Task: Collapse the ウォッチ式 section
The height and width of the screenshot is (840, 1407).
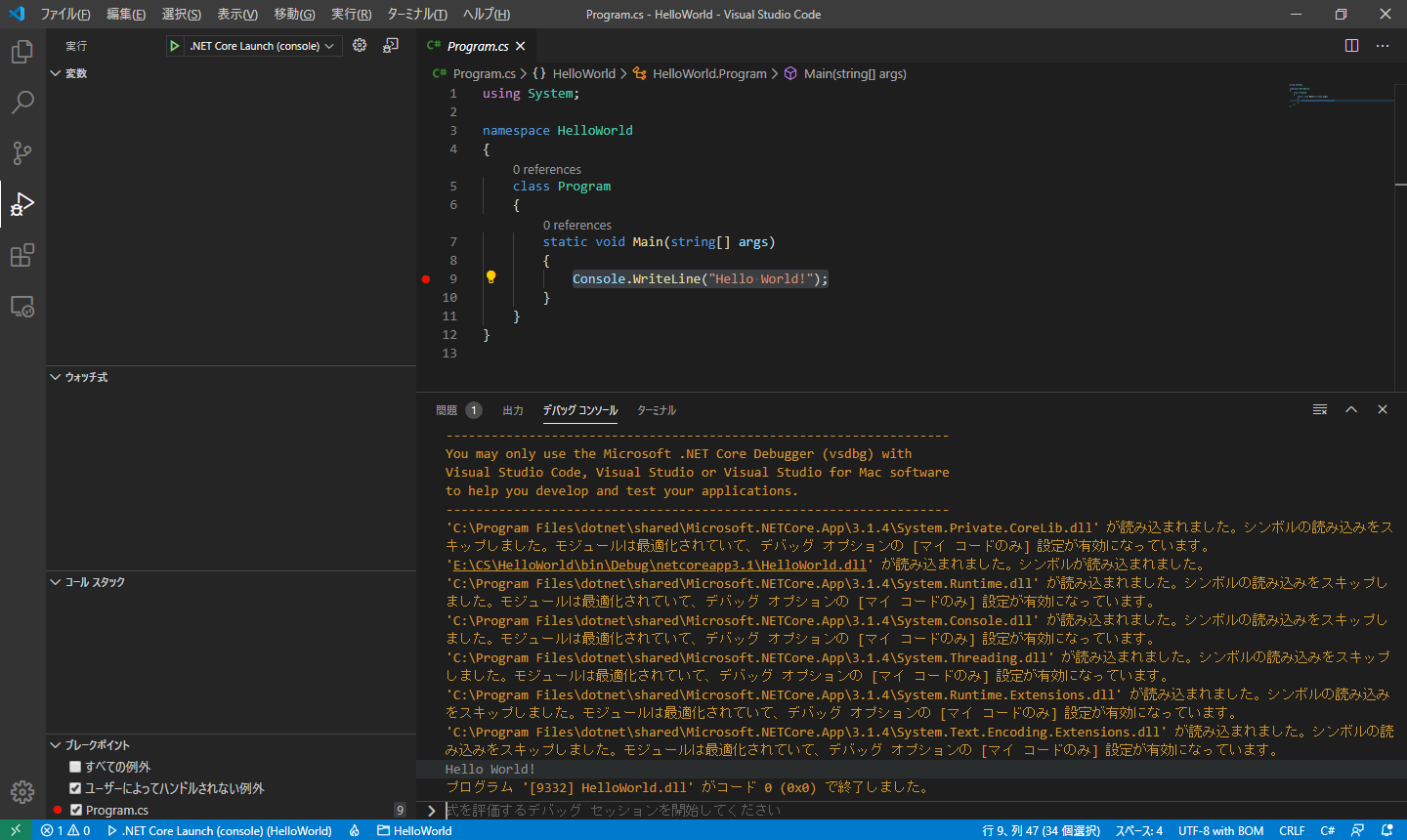Action: 86,377
